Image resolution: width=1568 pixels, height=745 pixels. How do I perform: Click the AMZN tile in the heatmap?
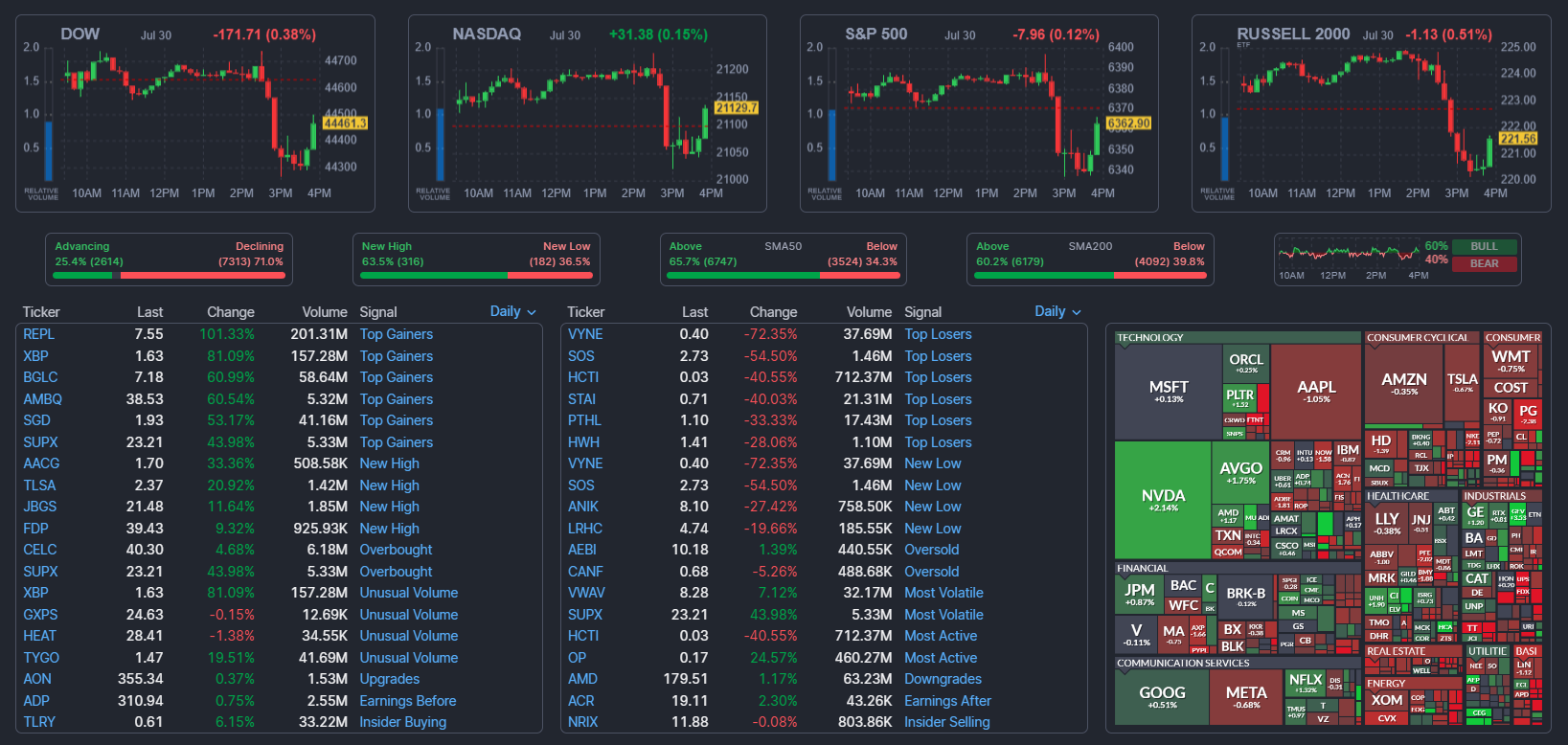1404,384
